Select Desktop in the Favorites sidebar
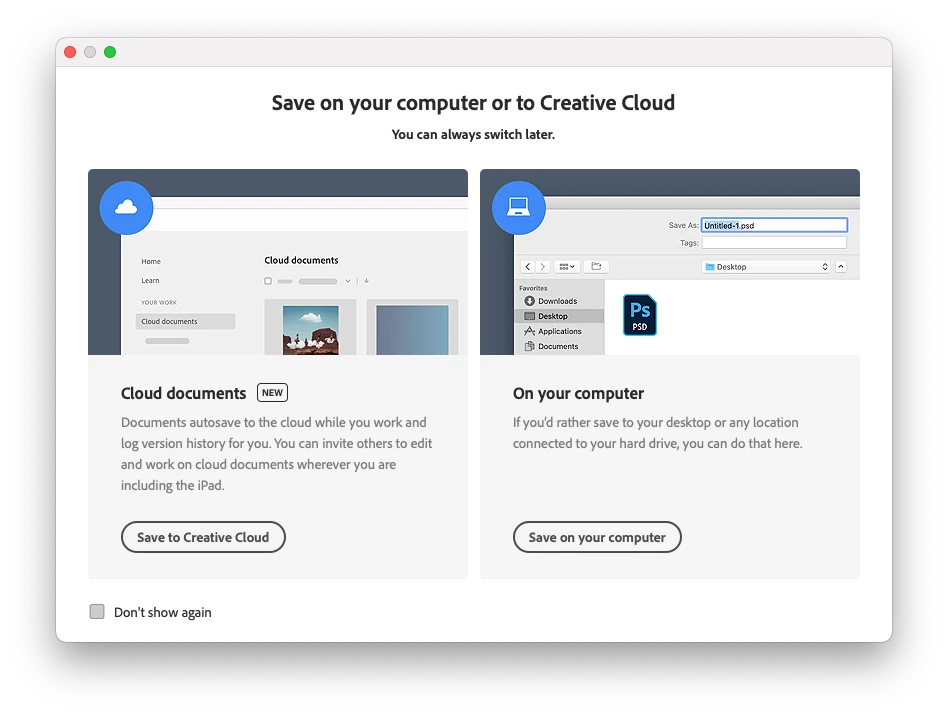This screenshot has width=948, height=716. pyautogui.click(x=559, y=316)
